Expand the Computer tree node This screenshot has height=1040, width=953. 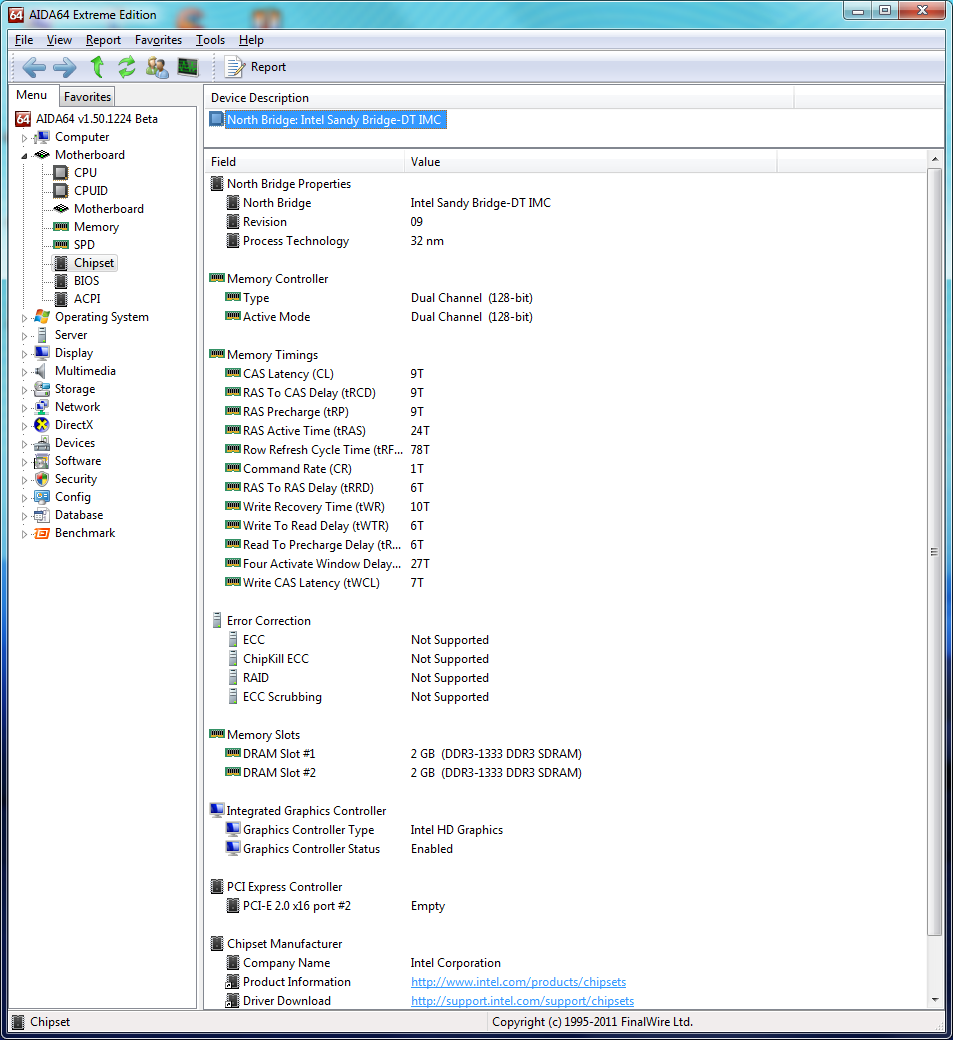[25, 138]
